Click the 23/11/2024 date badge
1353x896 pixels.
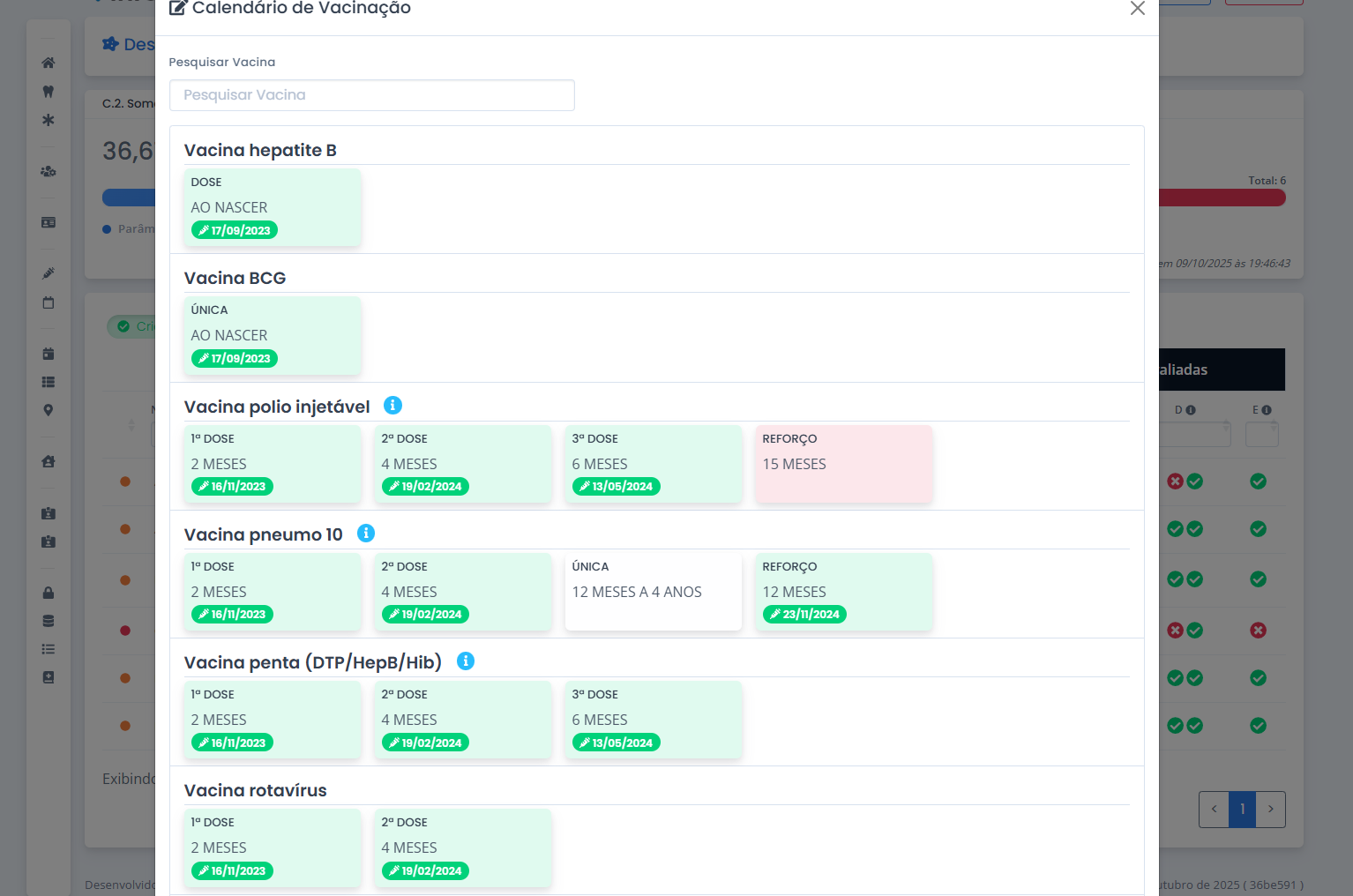tap(804, 615)
